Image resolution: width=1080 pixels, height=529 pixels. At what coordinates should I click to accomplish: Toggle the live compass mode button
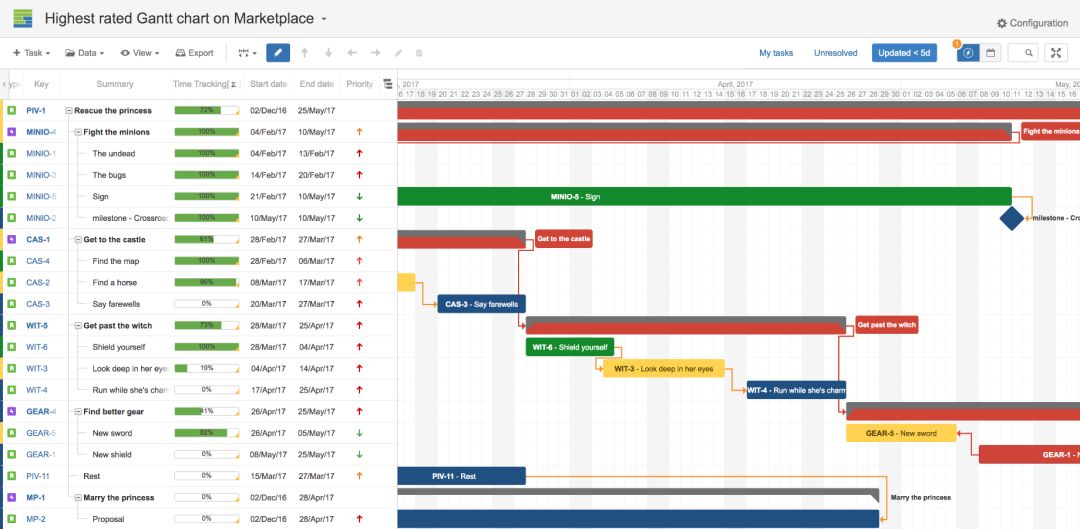(x=968, y=53)
